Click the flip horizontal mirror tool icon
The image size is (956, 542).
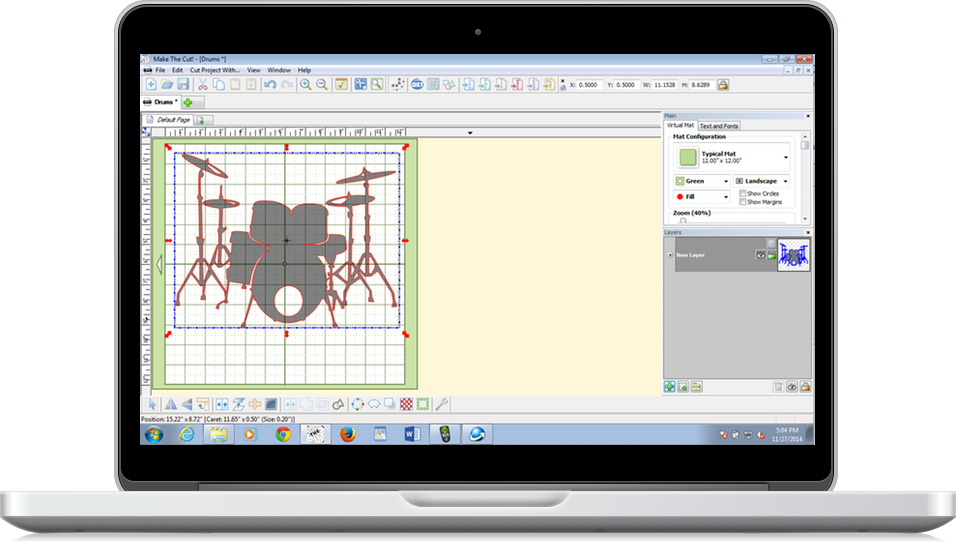[x=169, y=404]
